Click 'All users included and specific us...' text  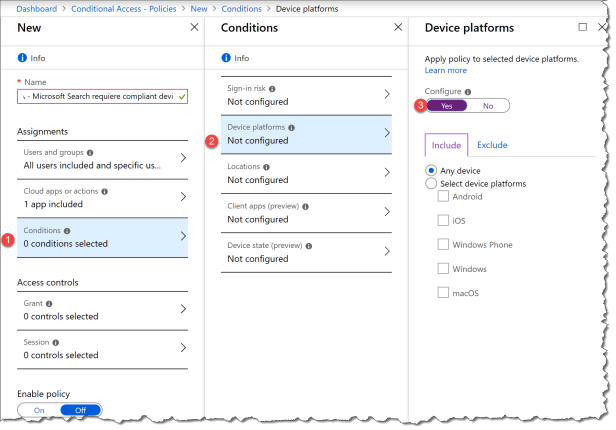click(x=92, y=166)
